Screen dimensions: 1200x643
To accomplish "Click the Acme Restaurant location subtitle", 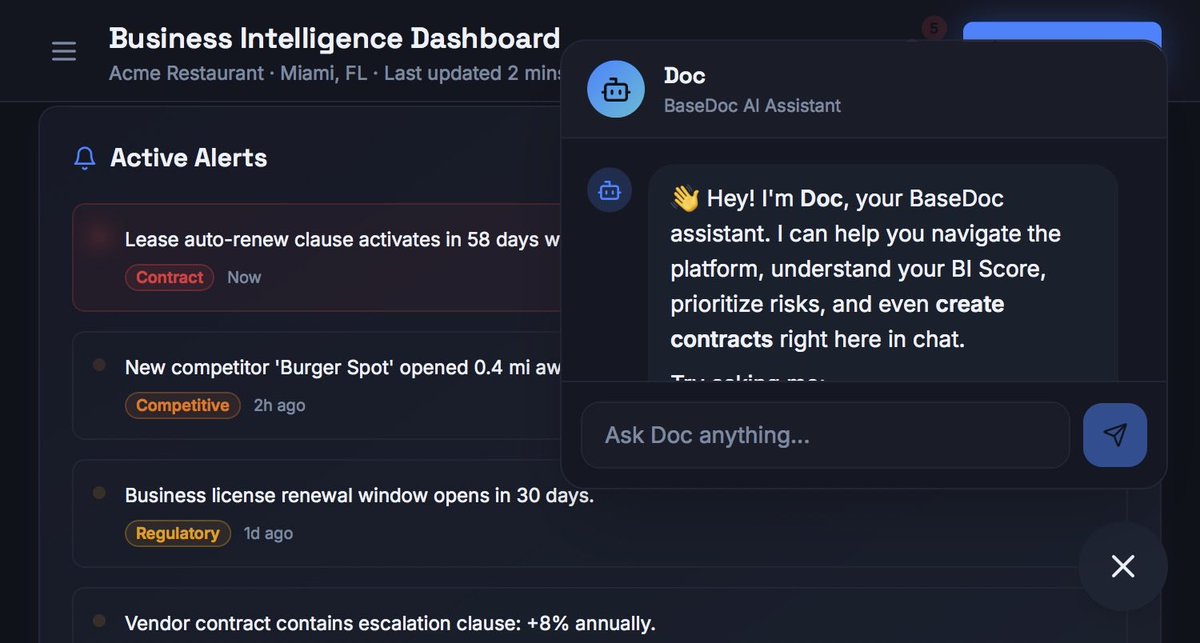I will click(x=334, y=73).
